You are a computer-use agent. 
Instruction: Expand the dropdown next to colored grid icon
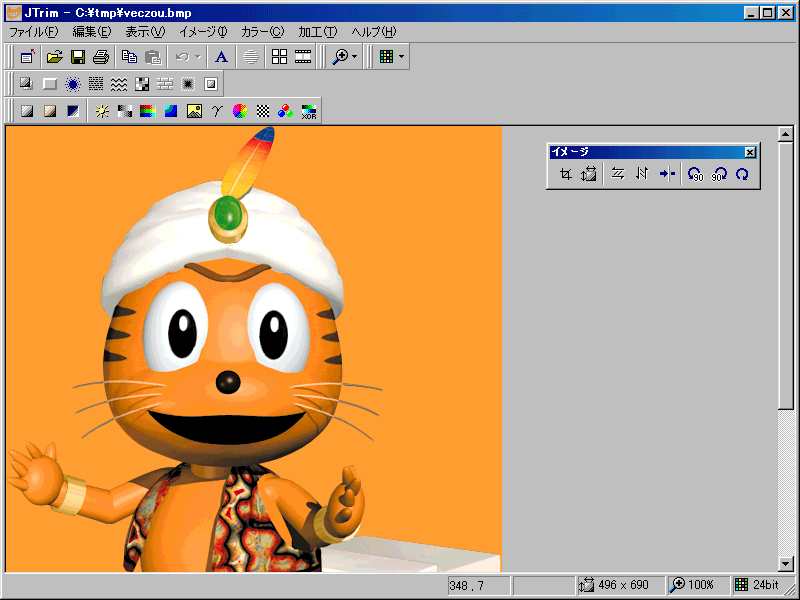coord(402,57)
